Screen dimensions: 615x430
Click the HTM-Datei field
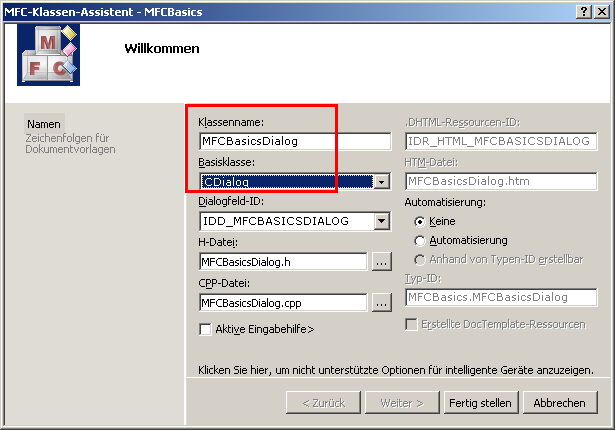[x=501, y=181]
